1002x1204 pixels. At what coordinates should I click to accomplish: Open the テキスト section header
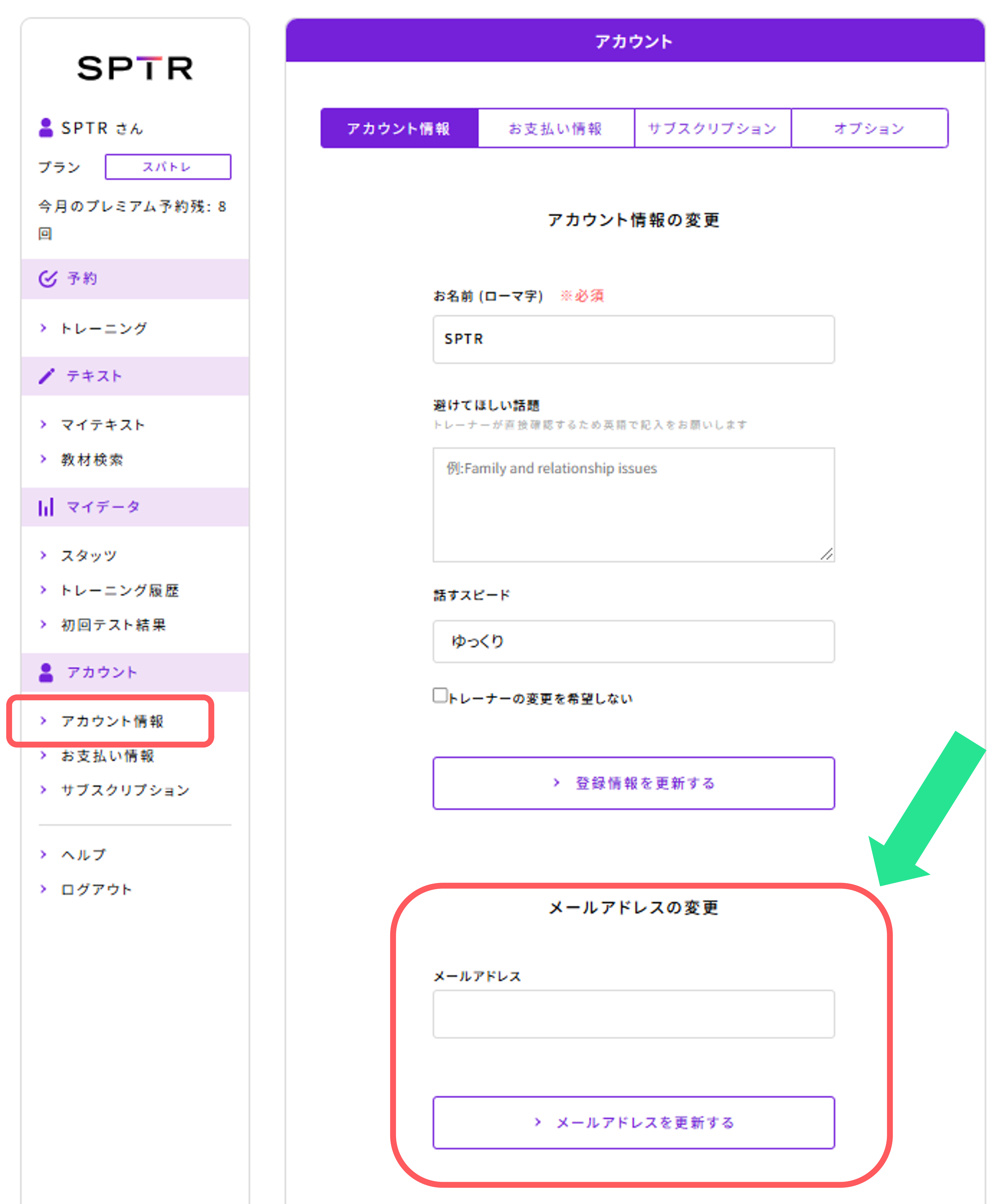[135, 376]
